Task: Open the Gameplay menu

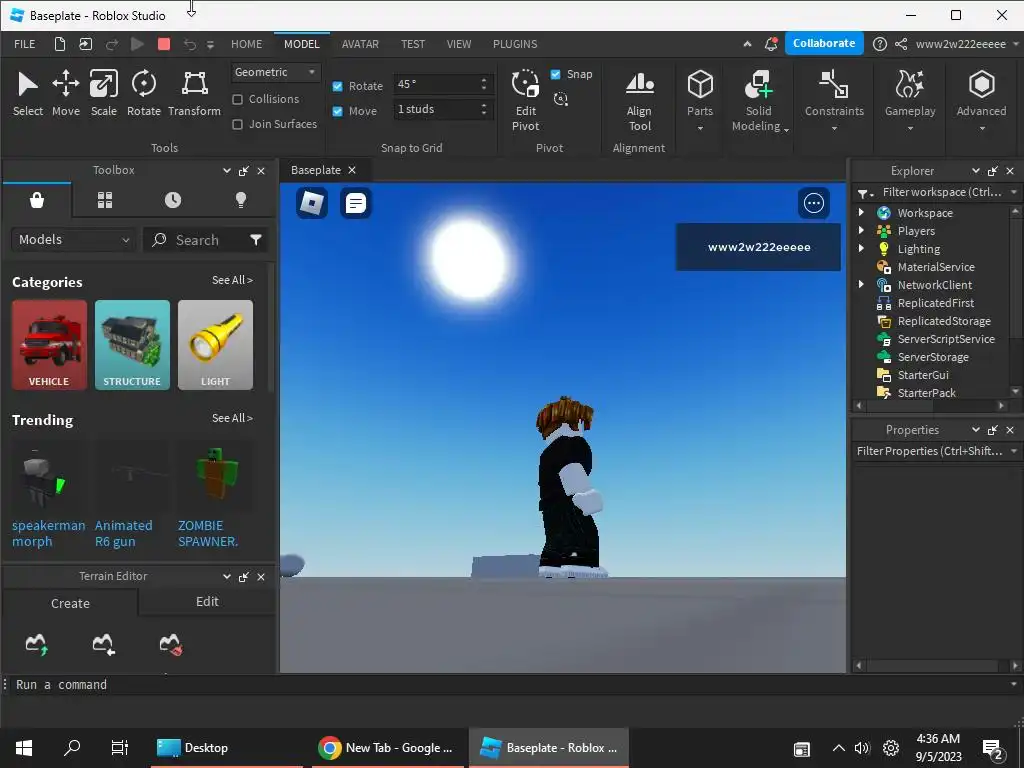Action: [x=910, y=100]
